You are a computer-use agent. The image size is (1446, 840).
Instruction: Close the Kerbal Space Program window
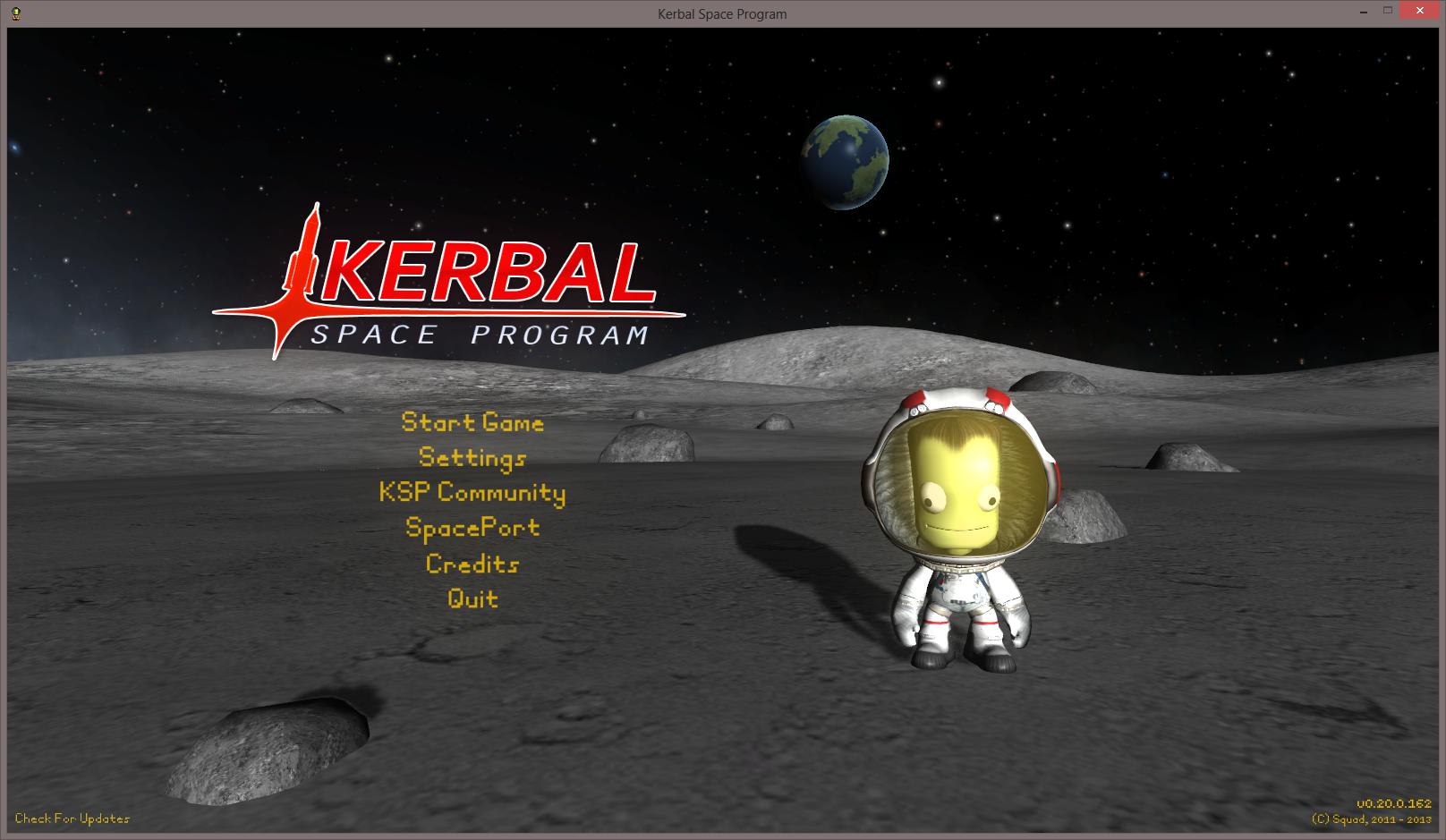1420,11
